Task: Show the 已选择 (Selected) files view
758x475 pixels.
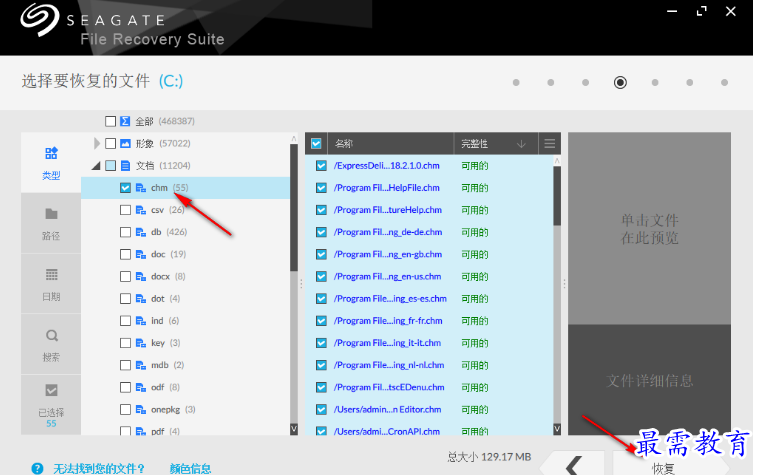Action: [51, 405]
